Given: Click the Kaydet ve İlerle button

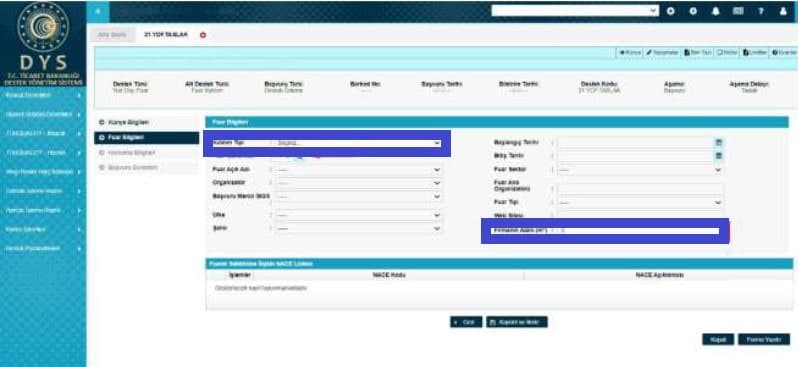Looking at the screenshot, I should tap(517, 322).
